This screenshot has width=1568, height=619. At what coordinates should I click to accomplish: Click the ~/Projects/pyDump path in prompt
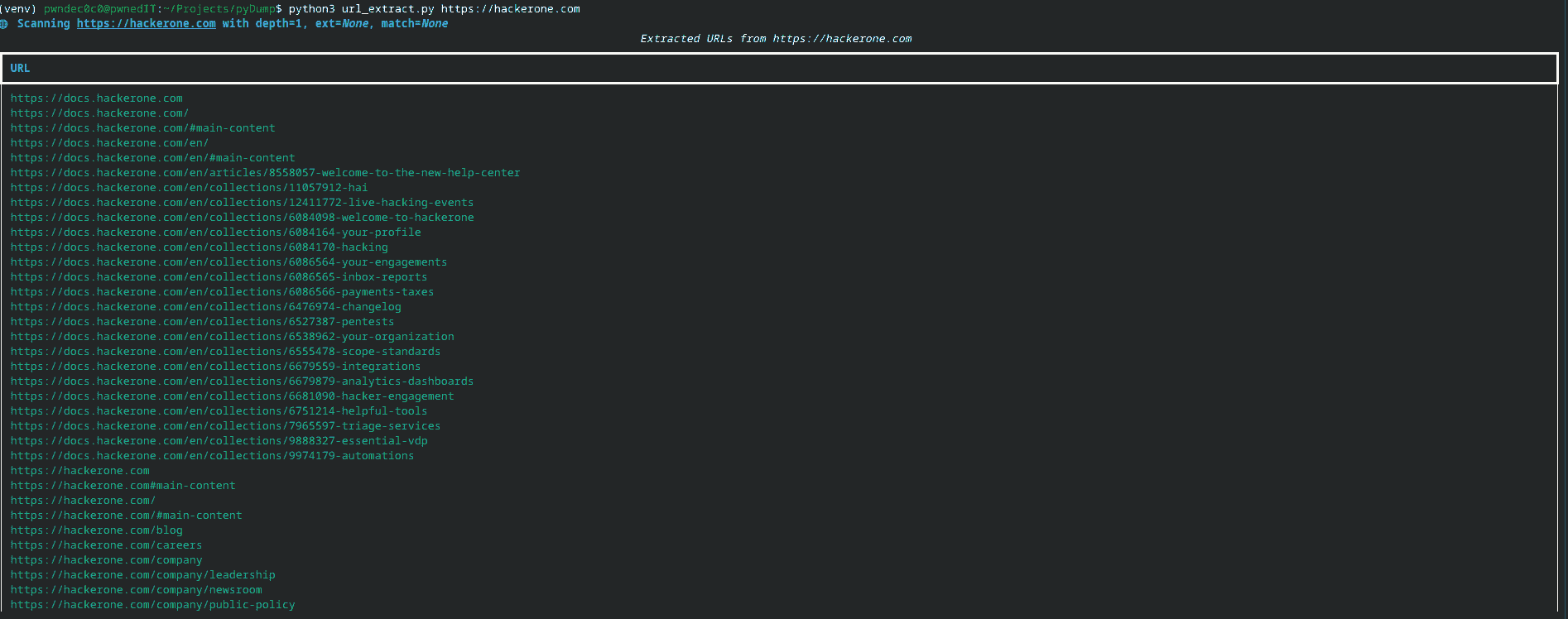tap(219, 9)
